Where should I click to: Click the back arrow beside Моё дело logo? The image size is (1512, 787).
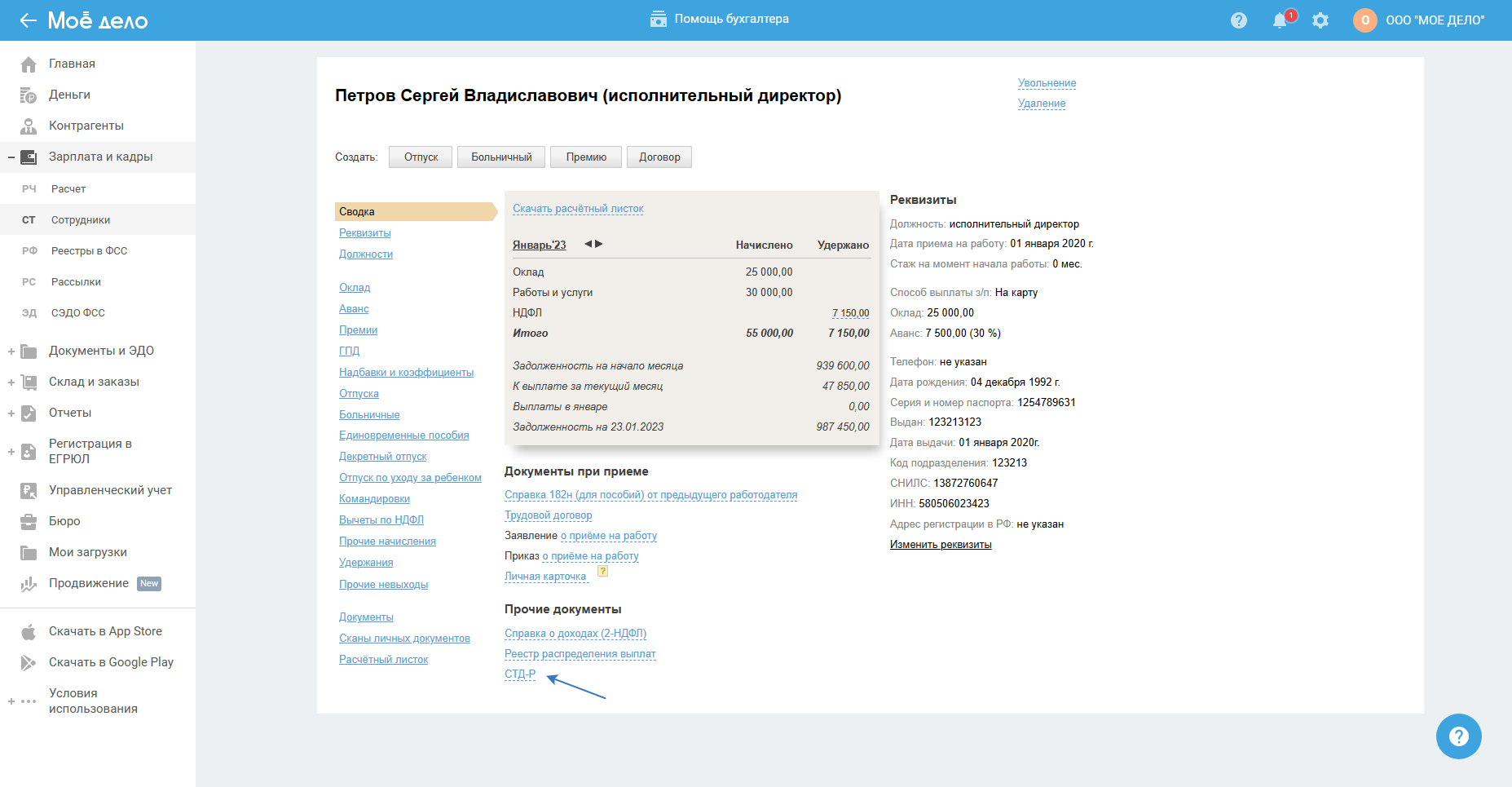[x=28, y=20]
